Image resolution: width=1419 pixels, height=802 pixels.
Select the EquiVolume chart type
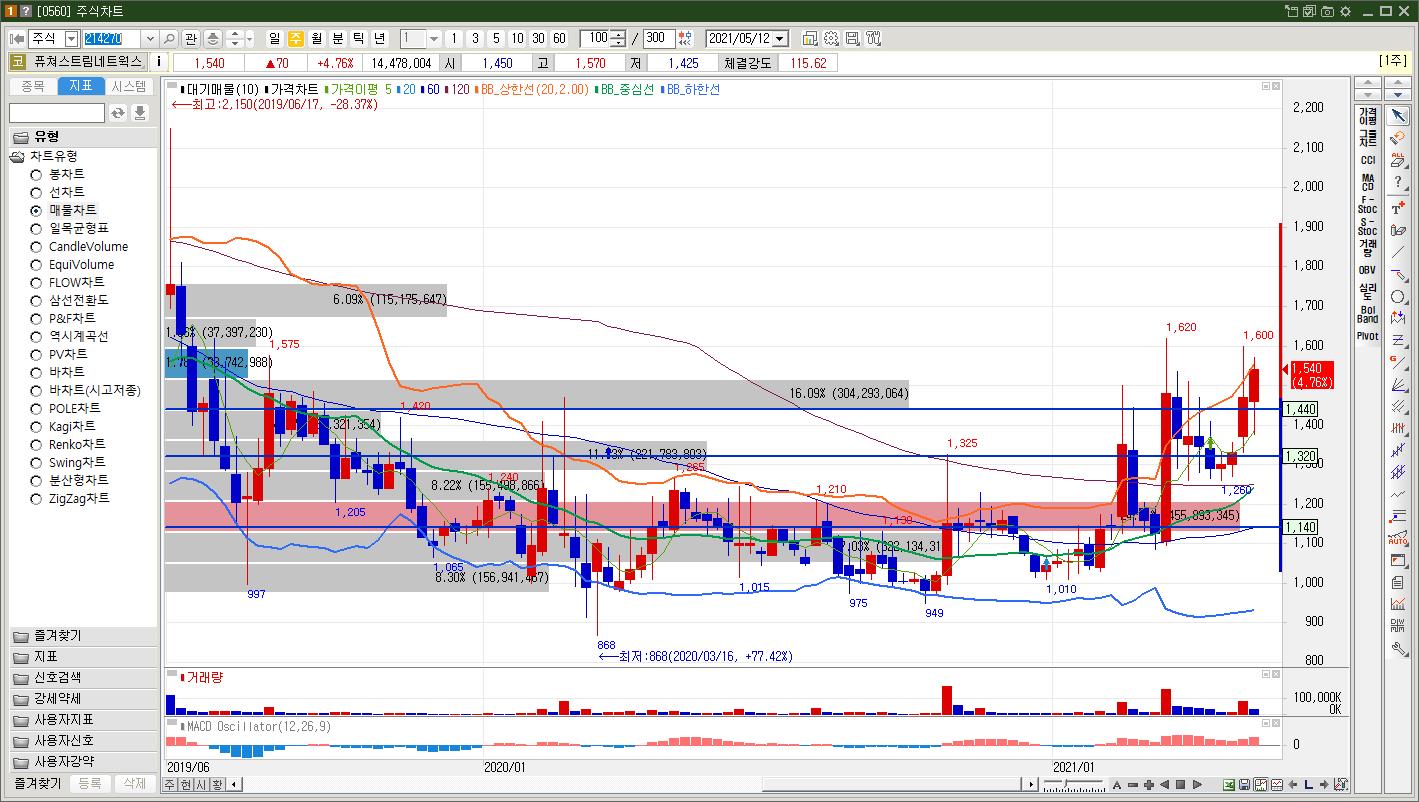coord(72,264)
